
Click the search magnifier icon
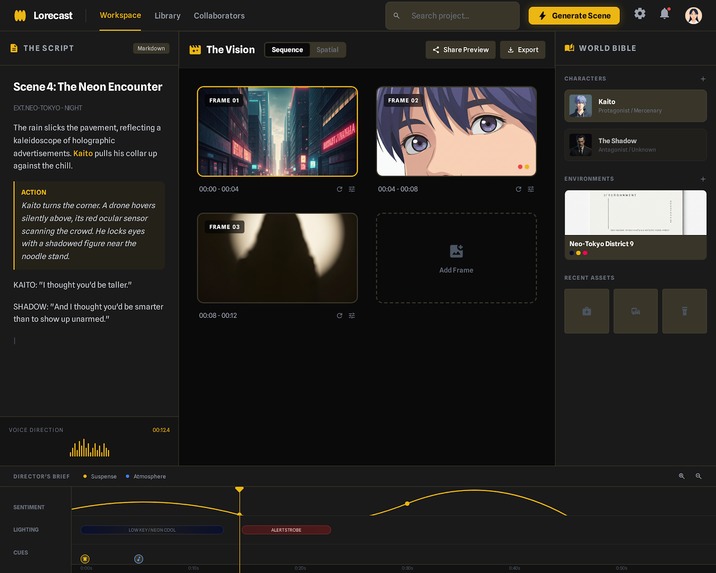tap(396, 16)
